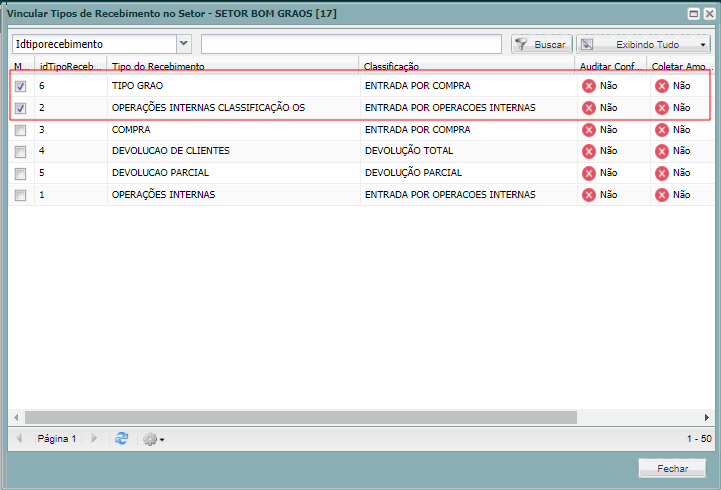Click Coletar Amo red X for row 2
This screenshot has width=721, height=490.
[x=662, y=108]
